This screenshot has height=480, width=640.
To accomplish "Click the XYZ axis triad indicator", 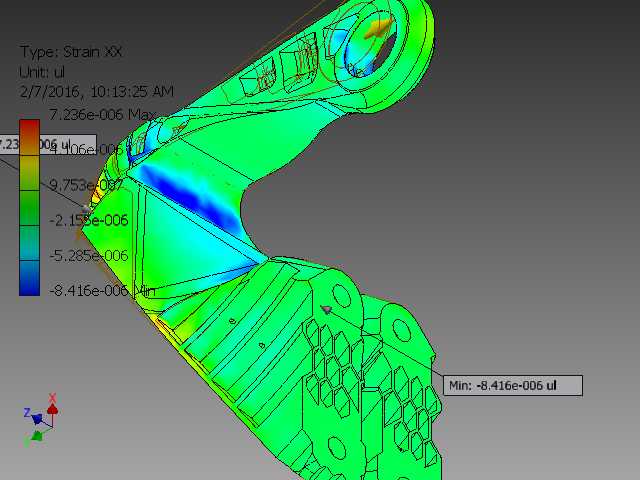I will pos(41,420).
